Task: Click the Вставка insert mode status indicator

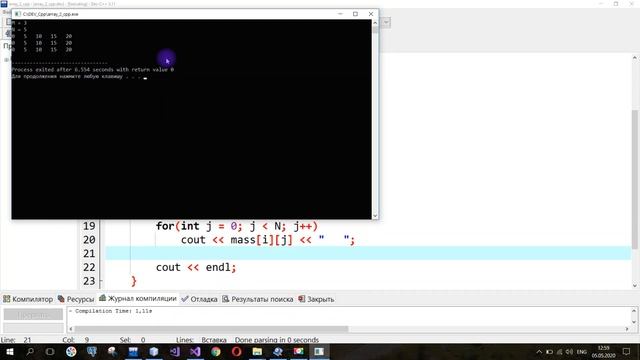Action: (214, 340)
